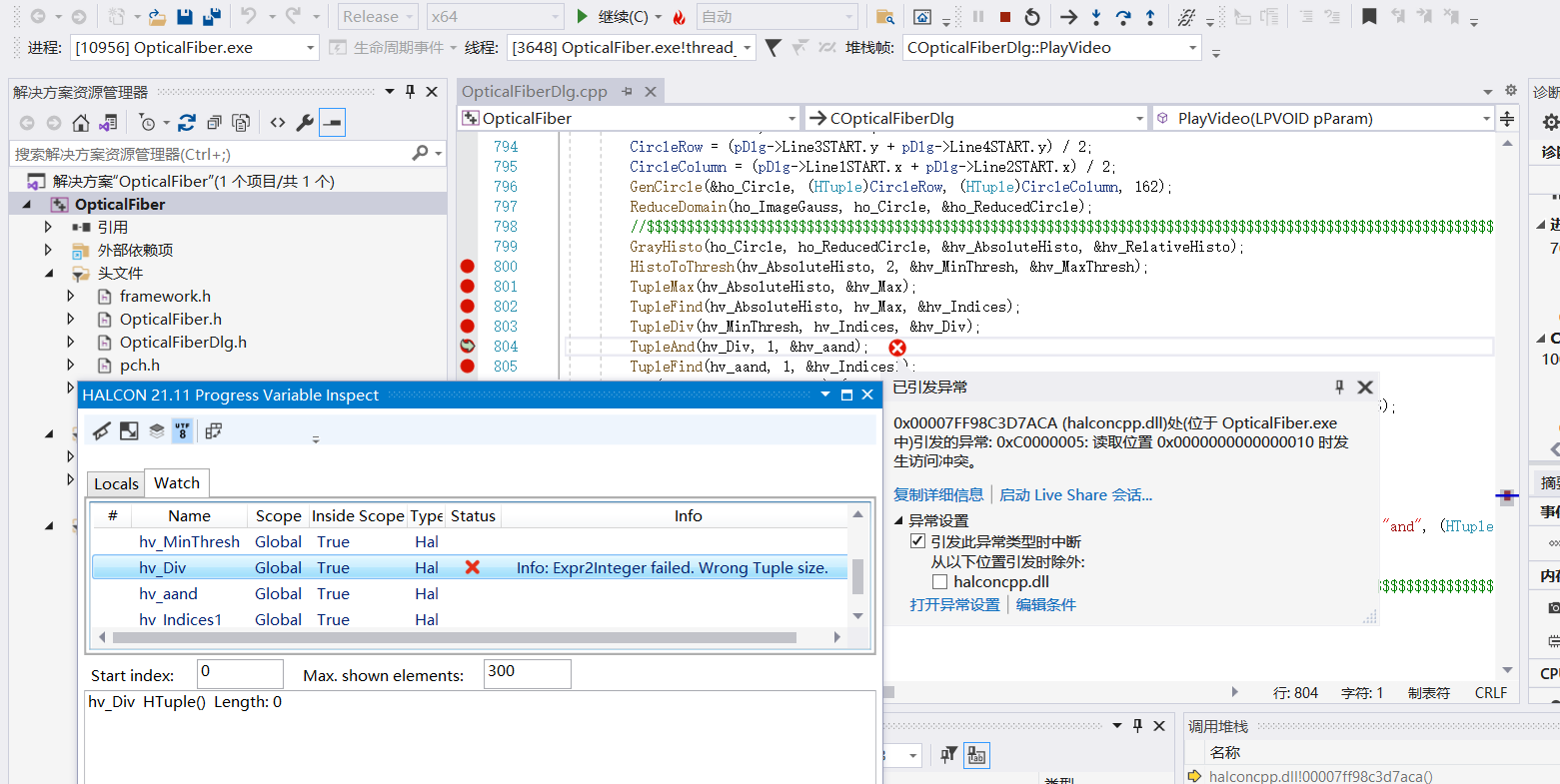This screenshot has width=1560, height=784.
Task: Click the HALCON grid arrangement icon
Action: tap(213, 430)
